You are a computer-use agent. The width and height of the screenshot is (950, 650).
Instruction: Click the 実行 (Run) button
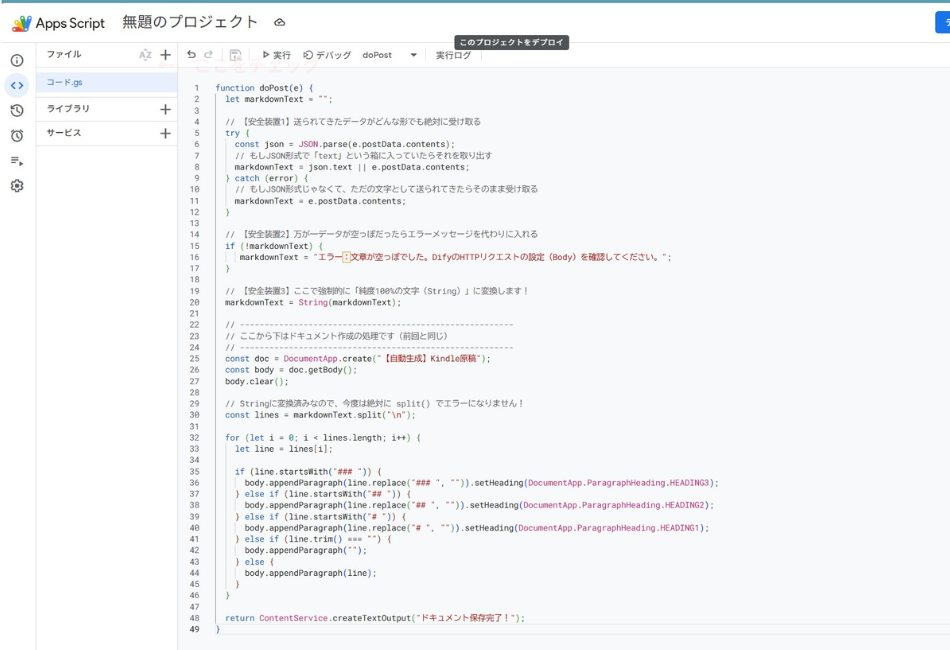(x=276, y=56)
